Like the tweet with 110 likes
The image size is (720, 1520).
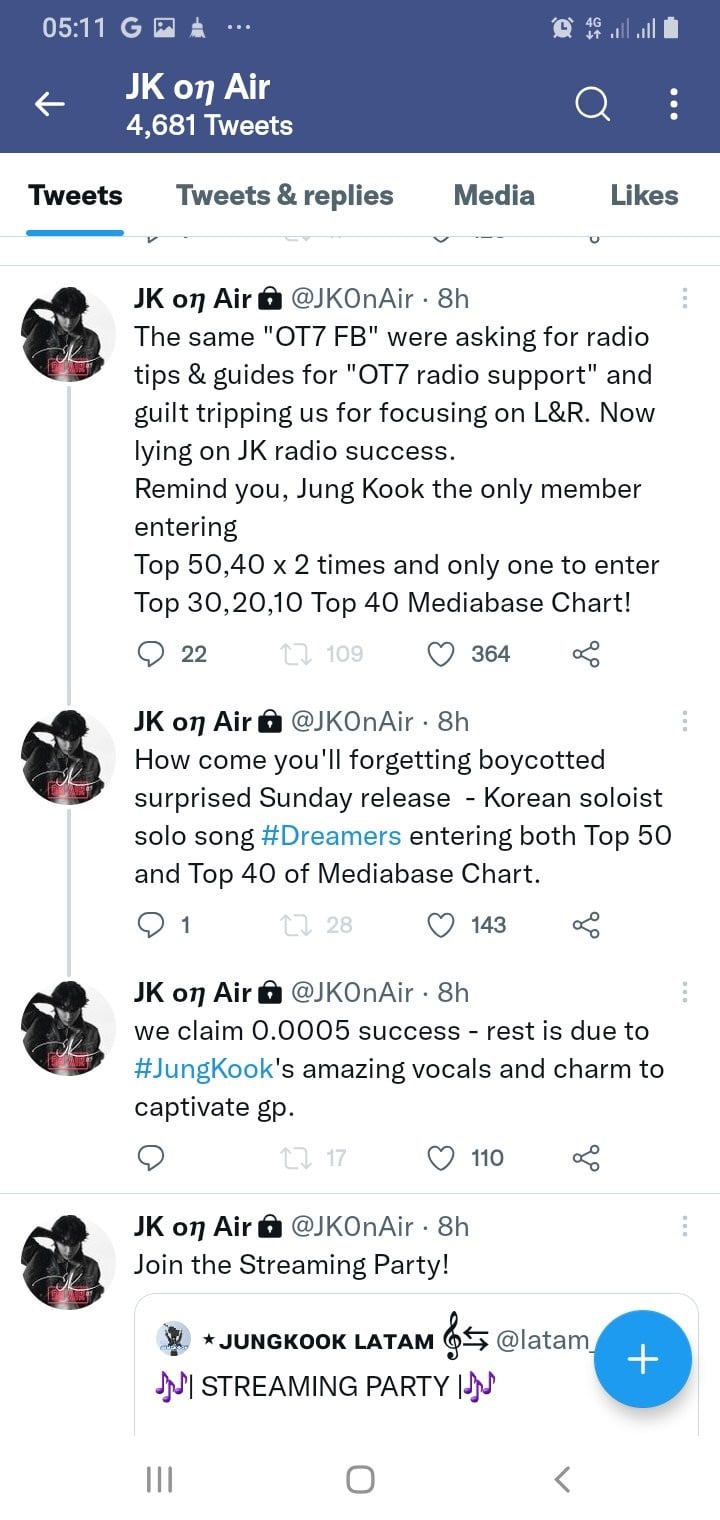click(441, 1158)
